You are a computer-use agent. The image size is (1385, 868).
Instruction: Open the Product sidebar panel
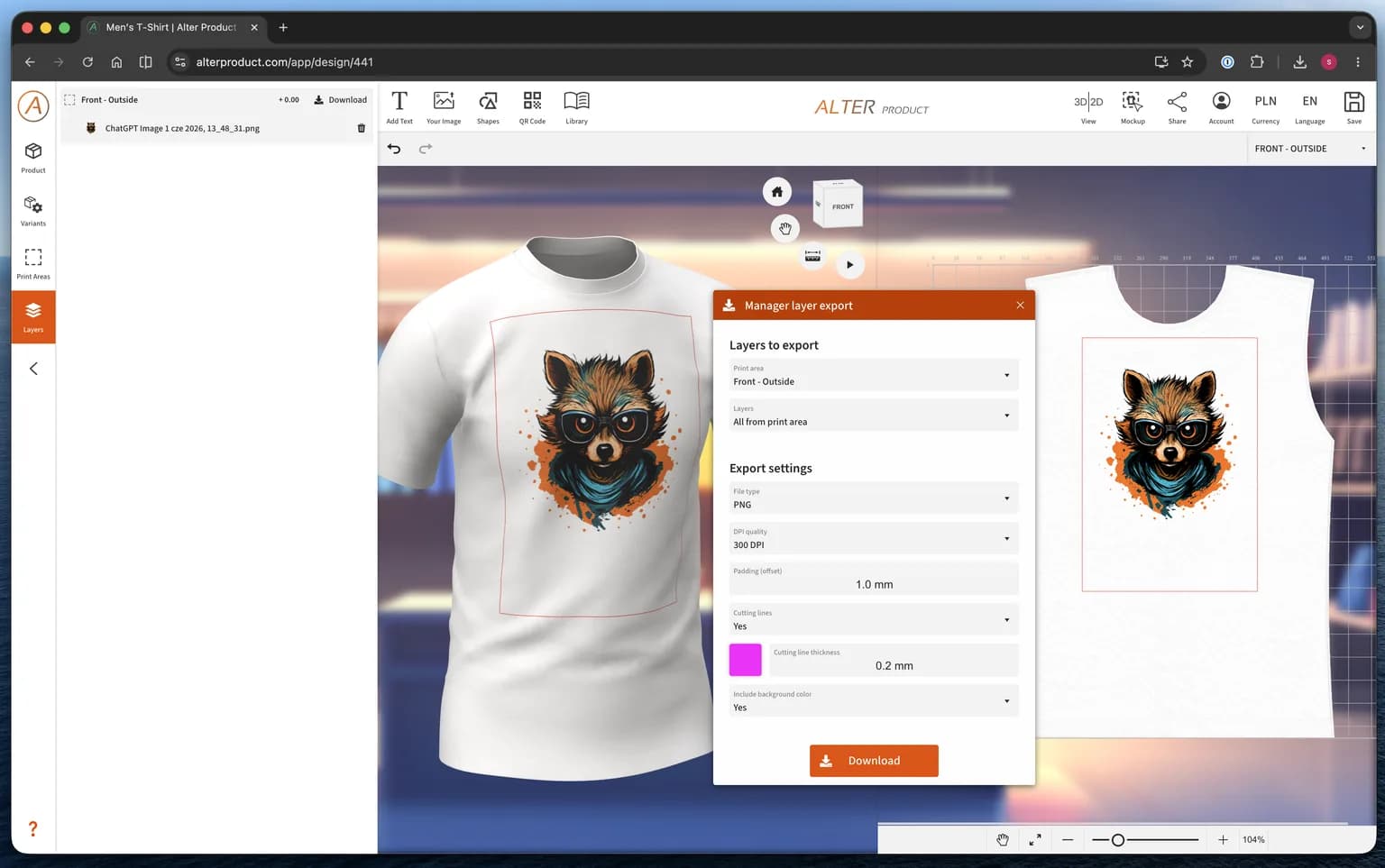[33, 158]
